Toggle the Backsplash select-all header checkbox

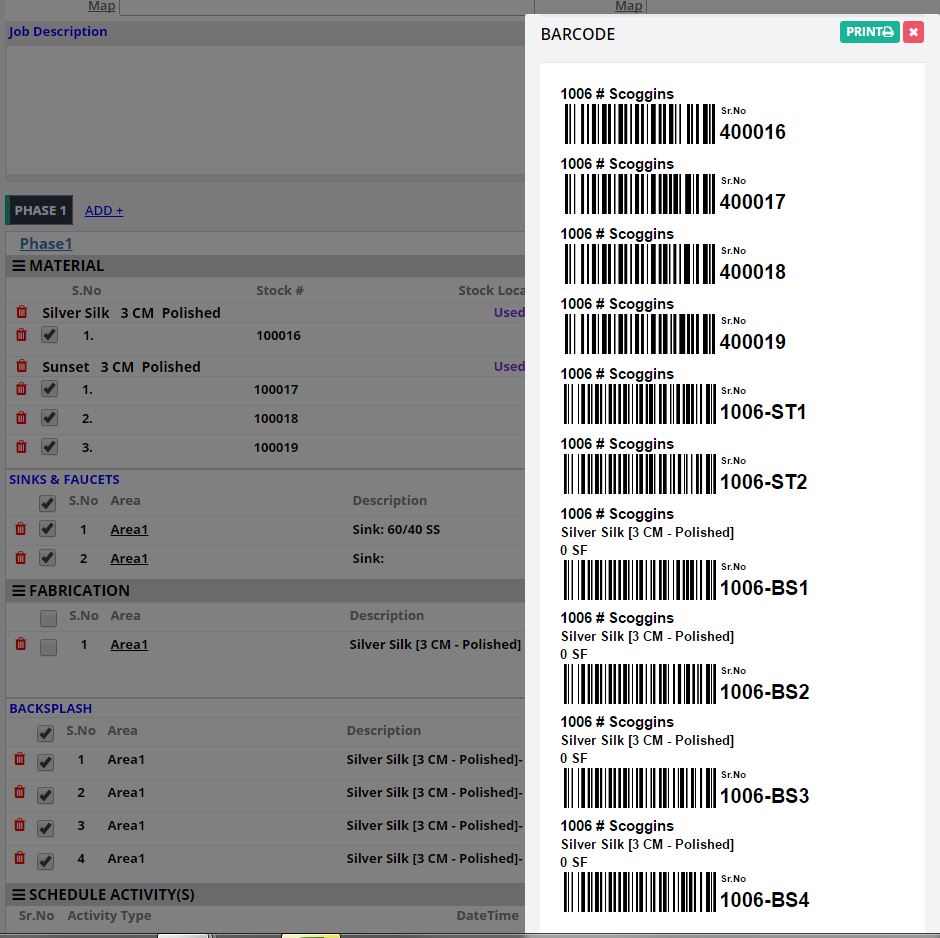point(46,733)
